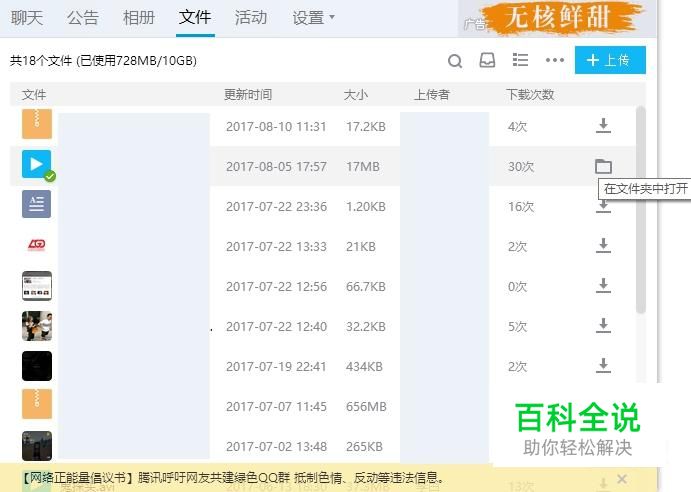Click the date 2017-07-02 13:48
The height and width of the screenshot is (492, 691).
tap(276, 447)
